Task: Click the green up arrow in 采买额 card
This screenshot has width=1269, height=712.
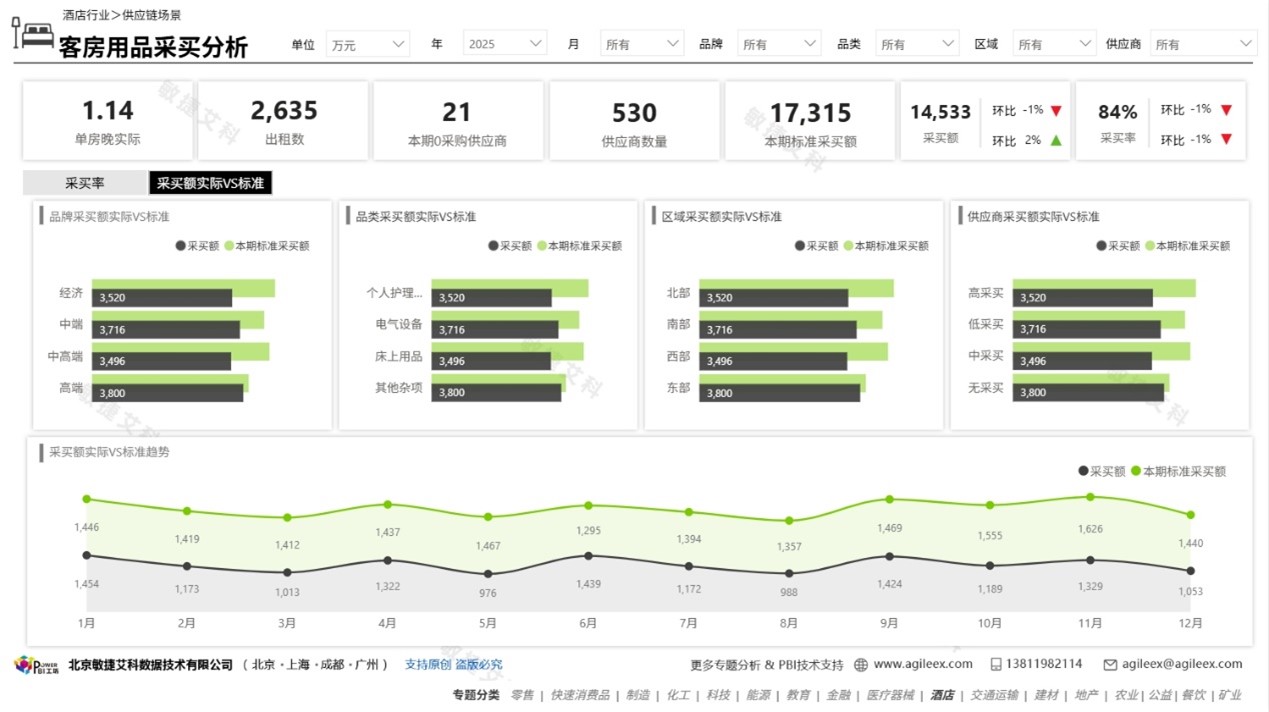Action: 1055,141
